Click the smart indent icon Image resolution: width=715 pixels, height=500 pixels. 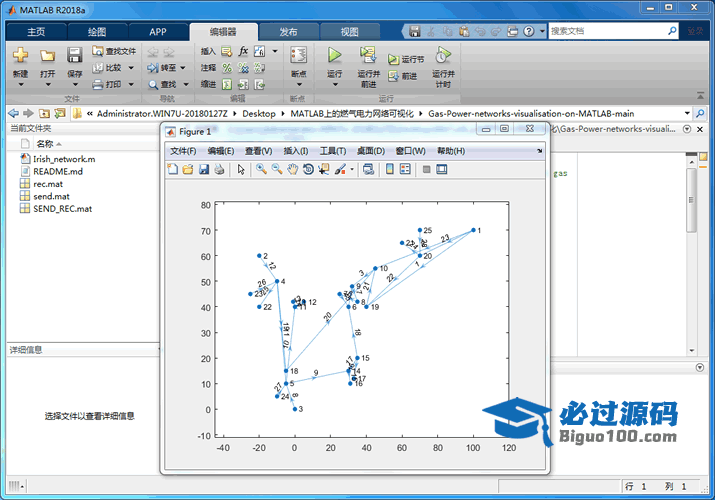click(227, 84)
